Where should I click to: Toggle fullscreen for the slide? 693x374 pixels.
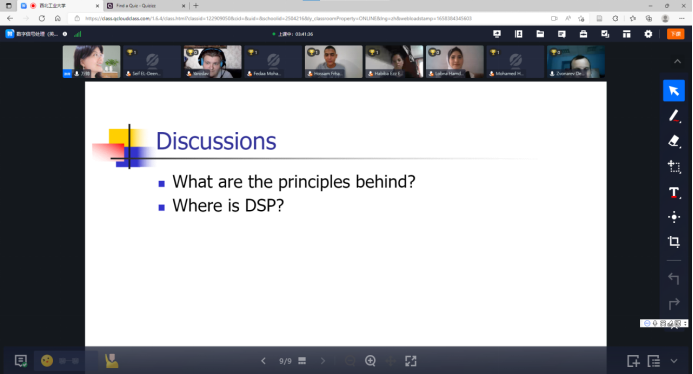411,361
